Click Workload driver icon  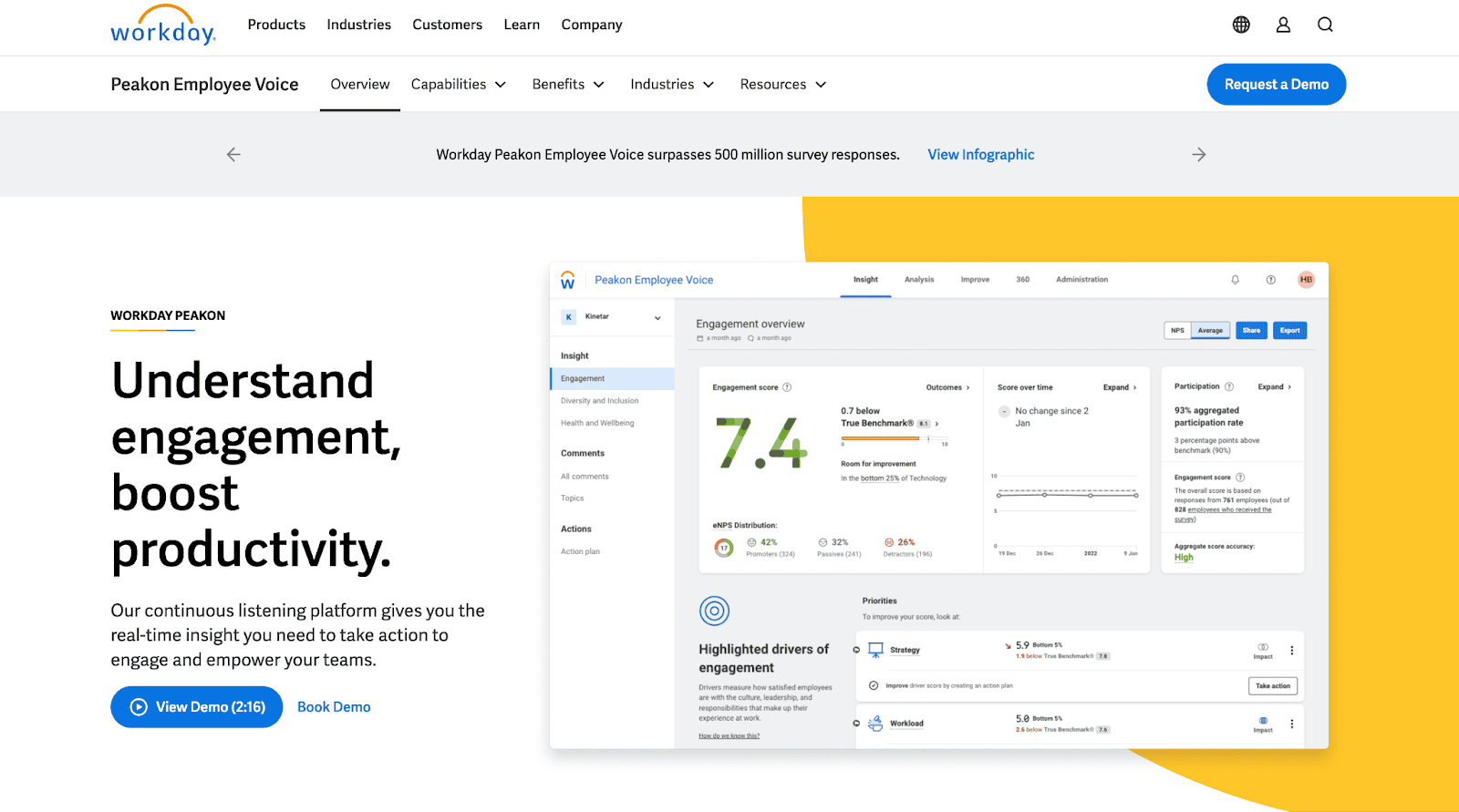coord(875,724)
